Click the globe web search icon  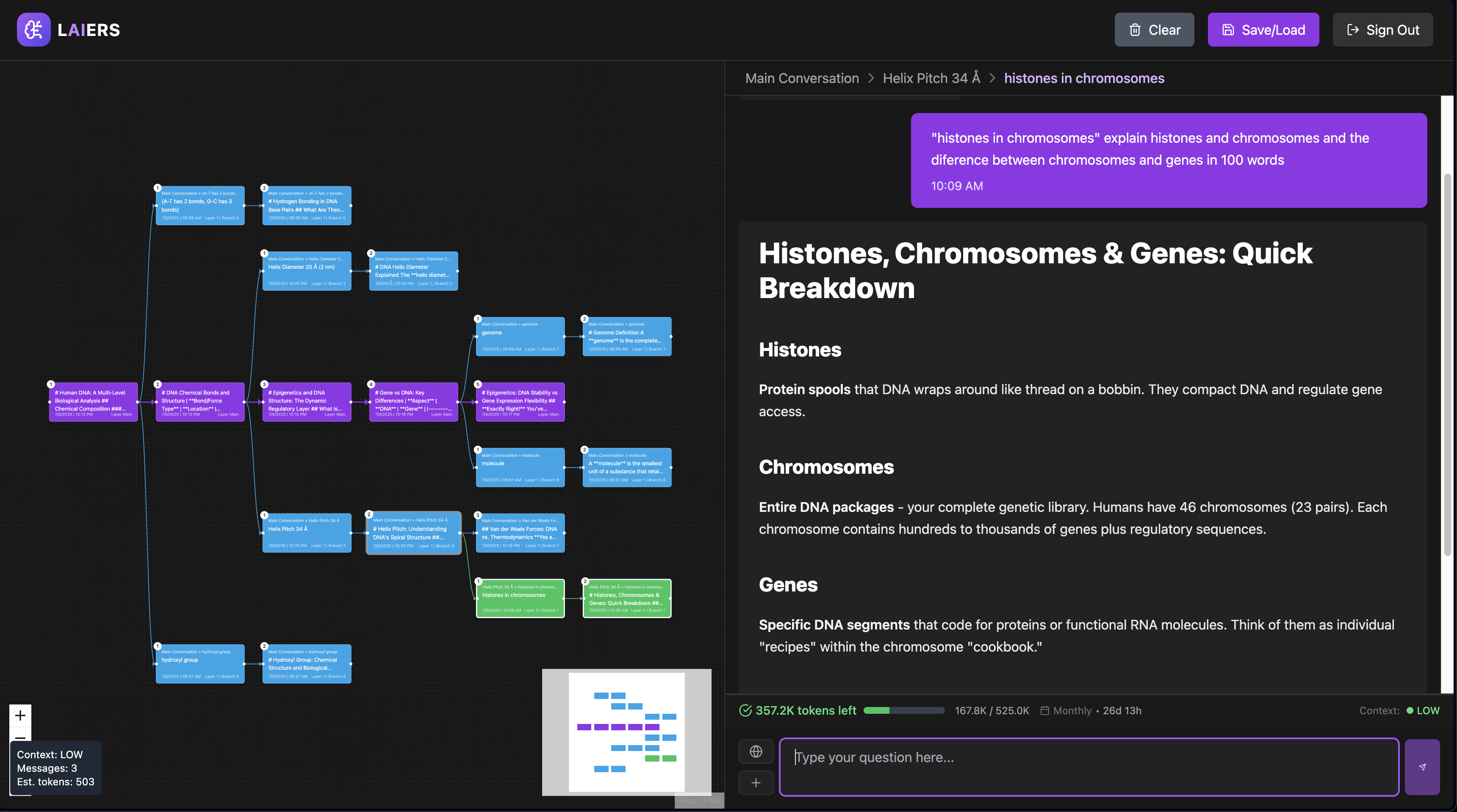(x=756, y=751)
